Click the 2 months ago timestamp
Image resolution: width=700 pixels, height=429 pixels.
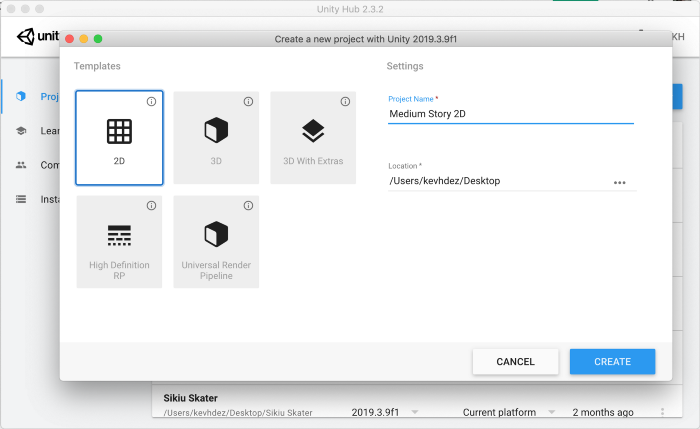[x=603, y=412]
